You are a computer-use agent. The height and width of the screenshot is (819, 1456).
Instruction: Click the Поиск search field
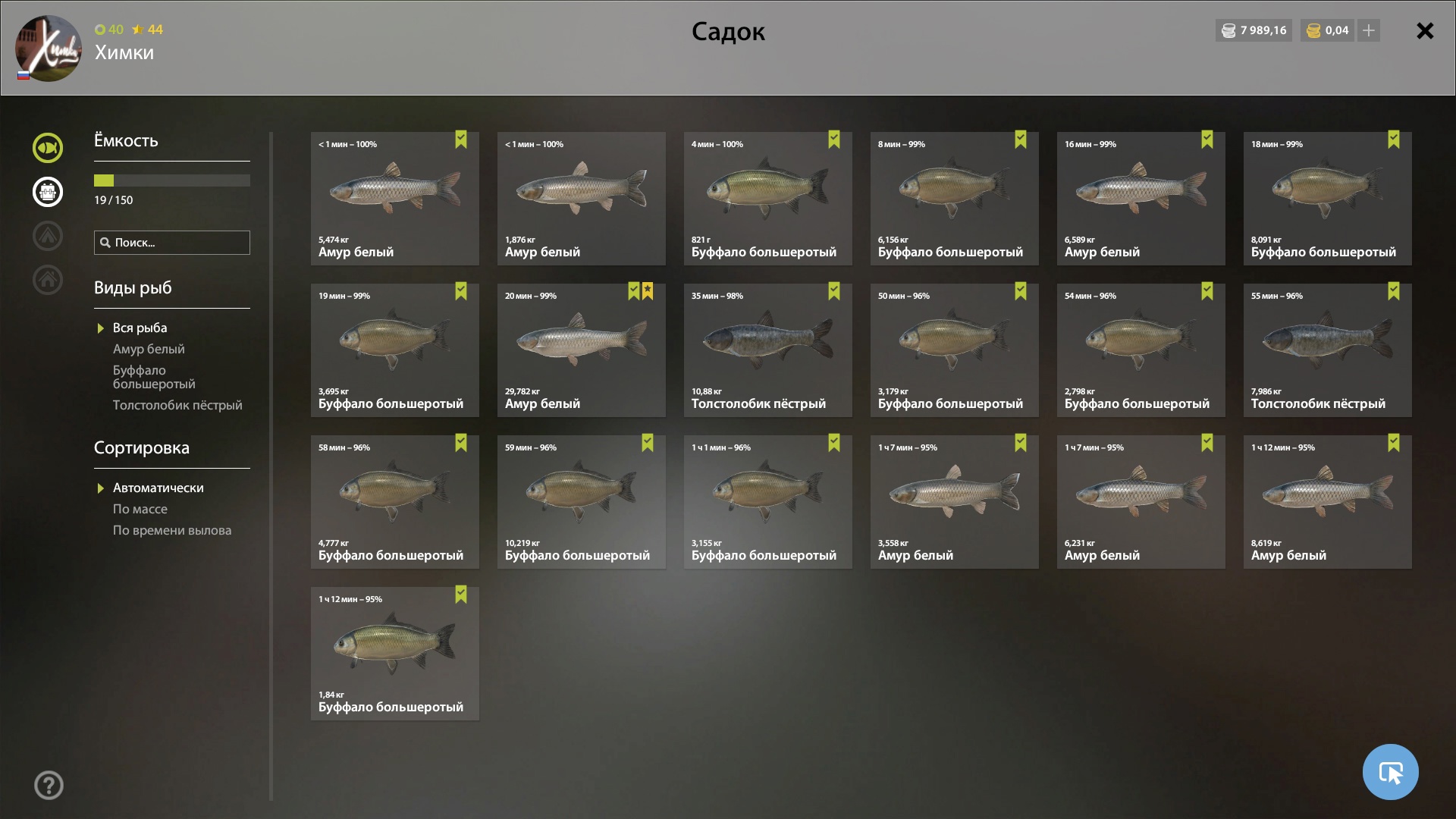tap(172, 243)
